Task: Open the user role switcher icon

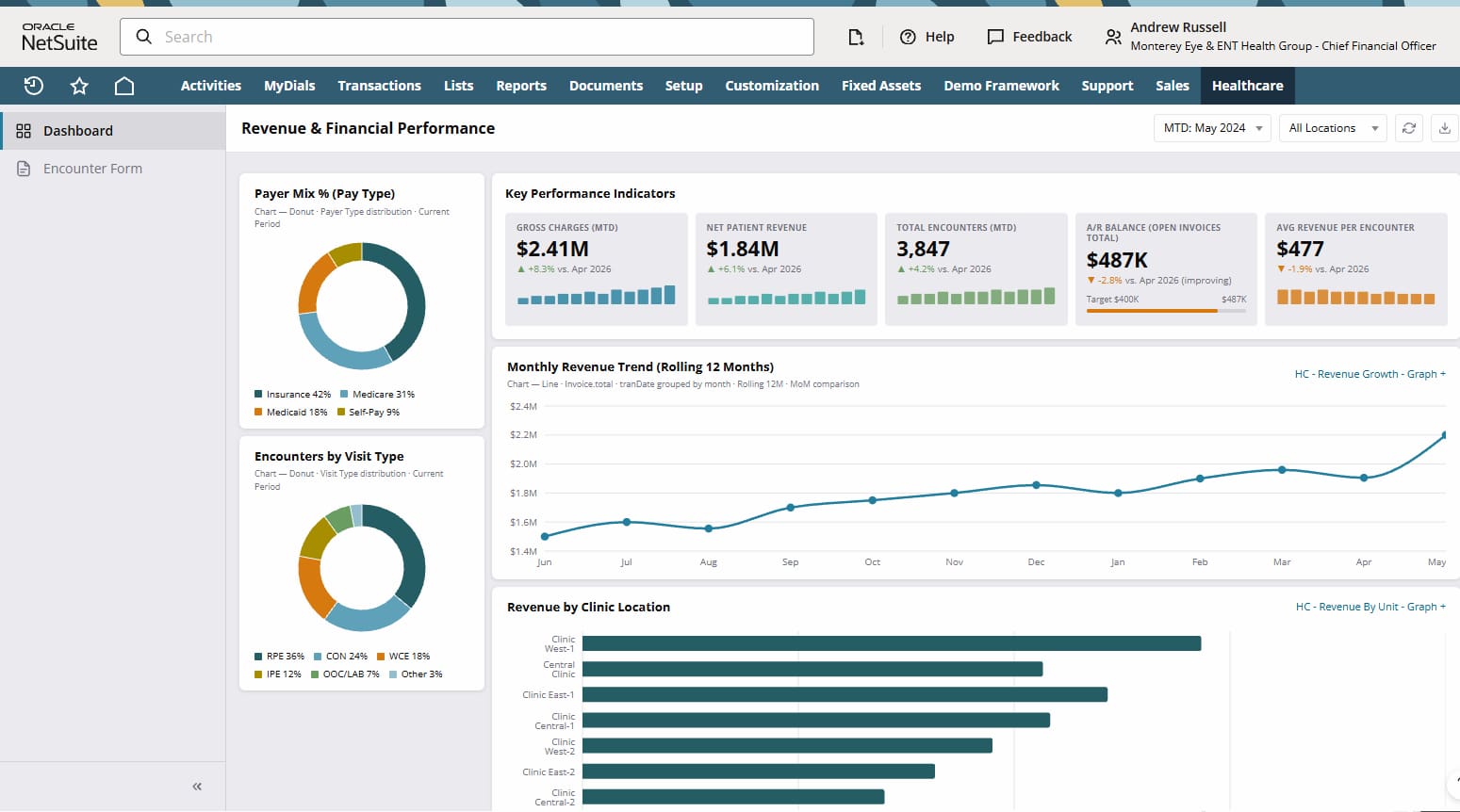Action: (x=1113, y=37)
